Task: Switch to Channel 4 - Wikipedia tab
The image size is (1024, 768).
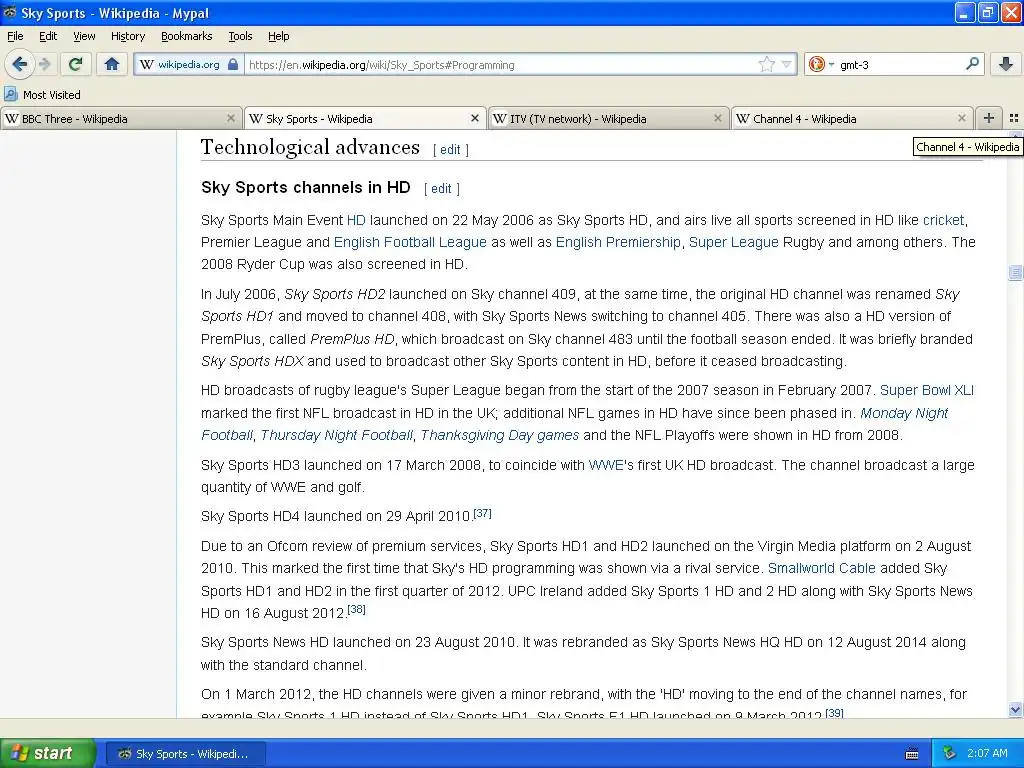Action: 852,119
